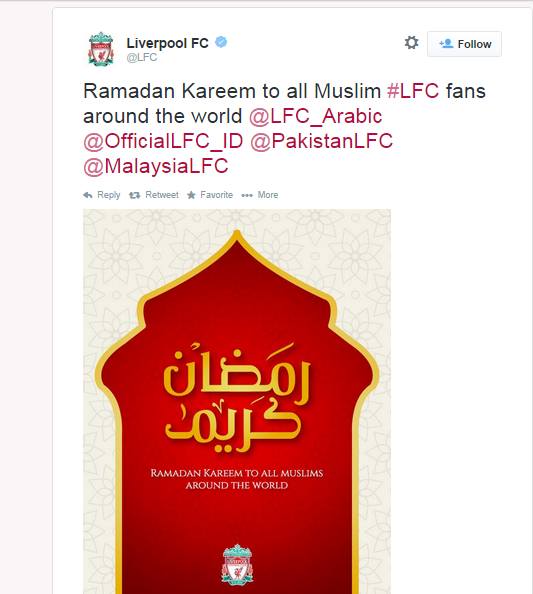
Task: Click the Liverpool crest inside the image
Action: [237, 565]
